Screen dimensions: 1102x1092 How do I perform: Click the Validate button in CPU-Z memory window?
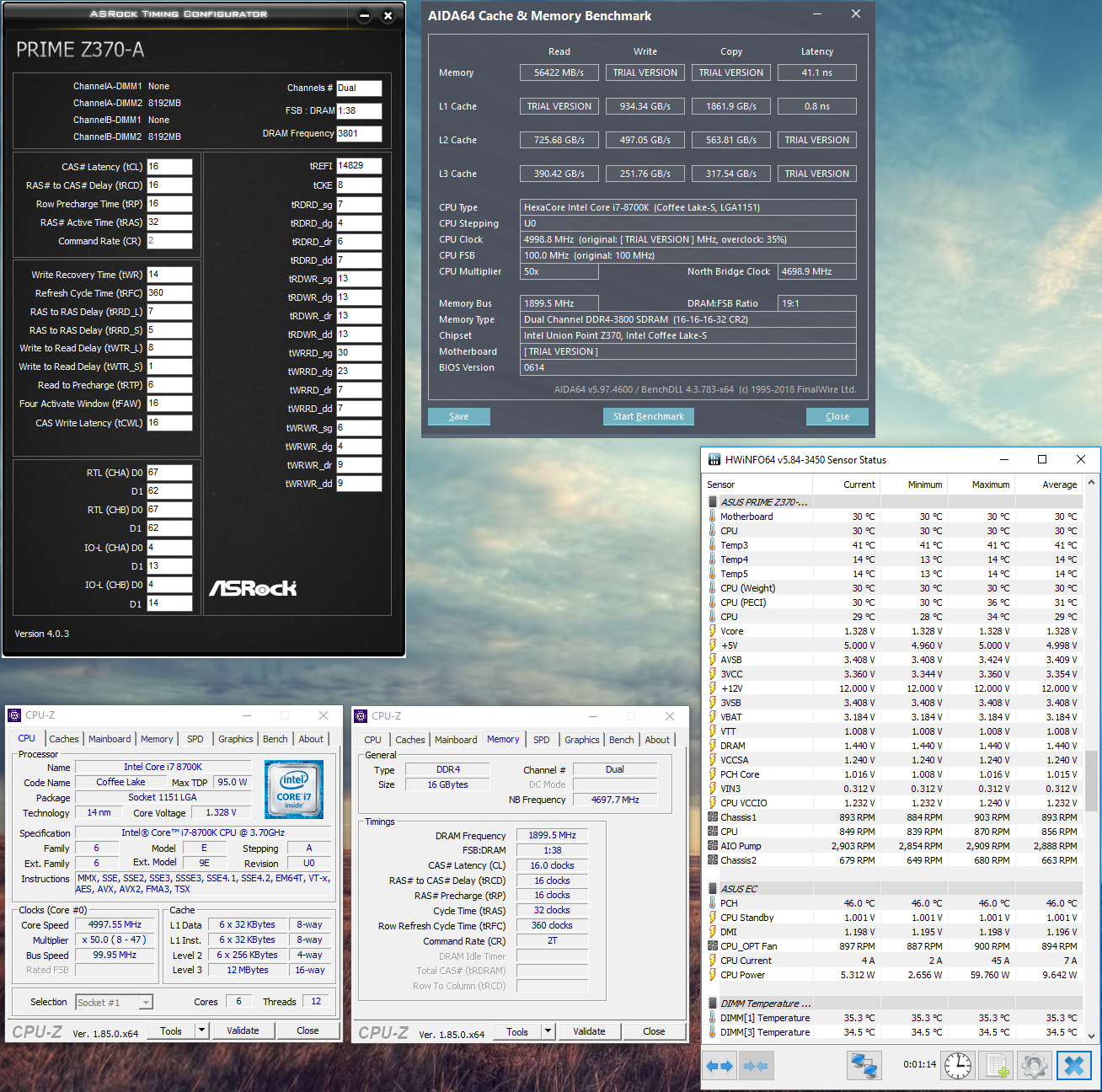[589, 1031]
